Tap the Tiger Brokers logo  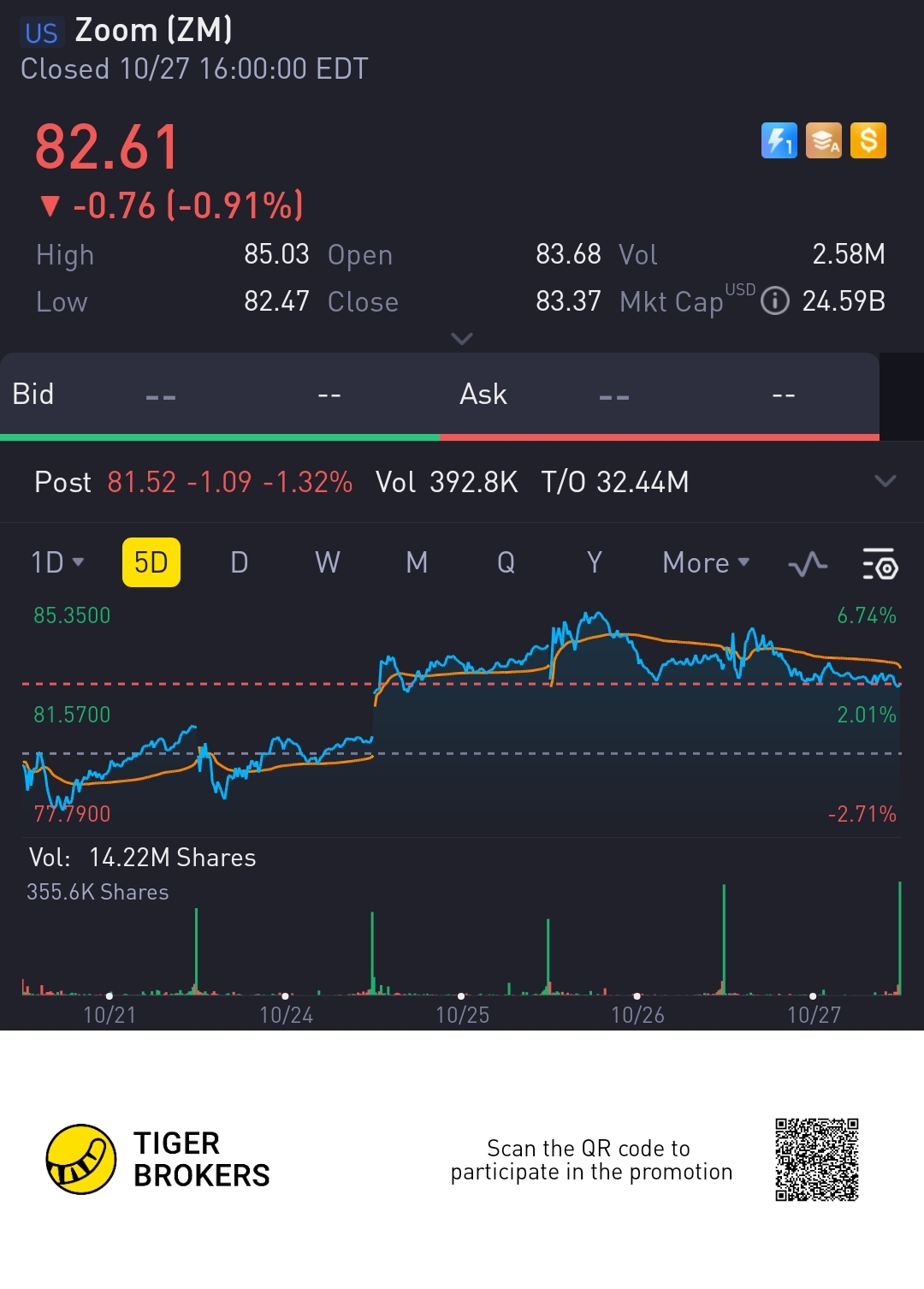[81, 1159]
